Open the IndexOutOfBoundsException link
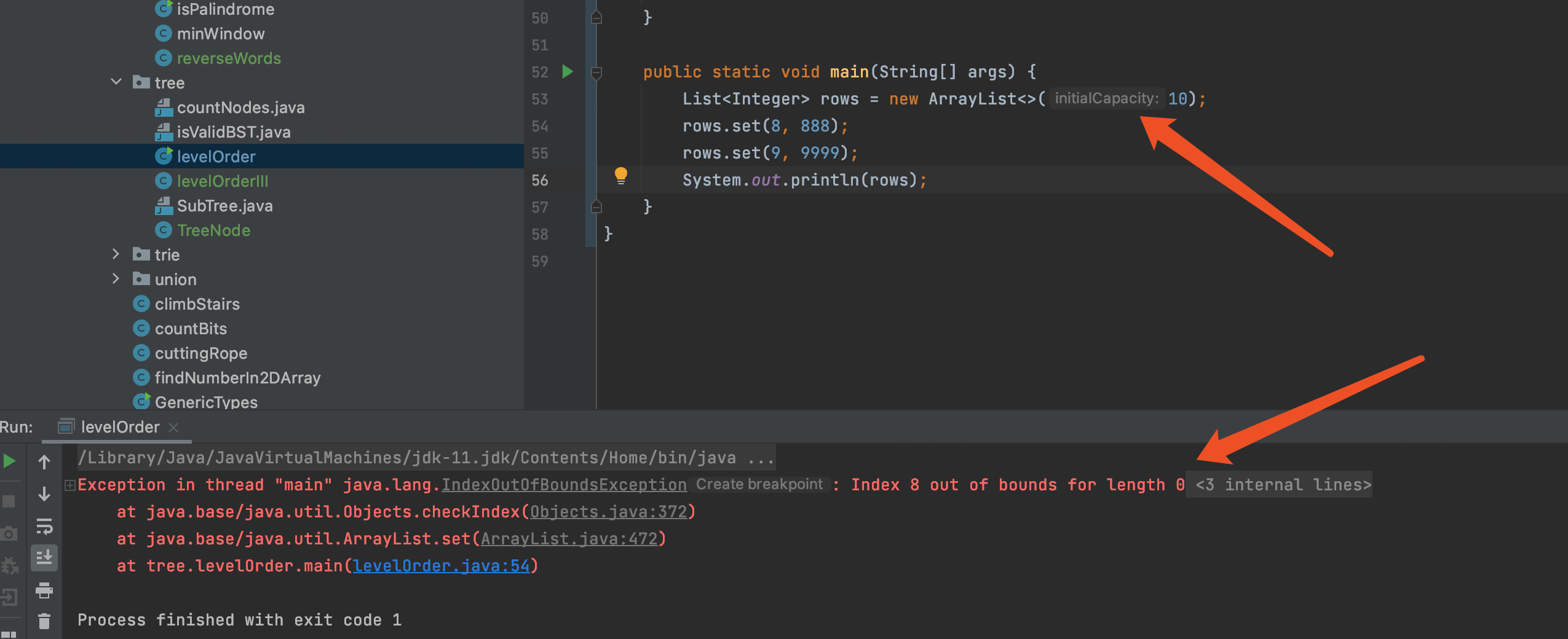This screenshot has width=1568, height=639. pos(564,485)
